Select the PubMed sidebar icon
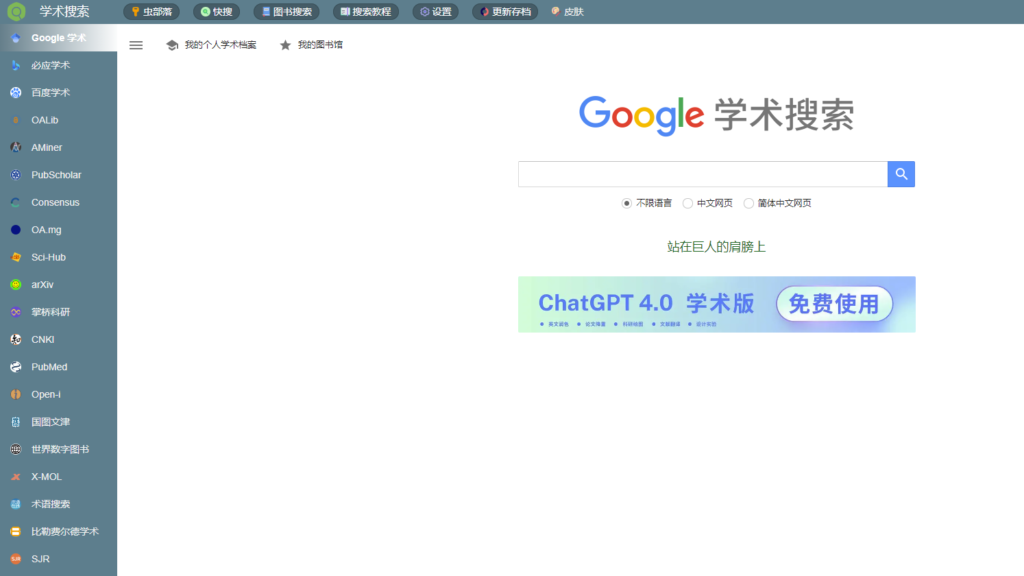This screenshot has width=1024, height=576. (16, 367)
